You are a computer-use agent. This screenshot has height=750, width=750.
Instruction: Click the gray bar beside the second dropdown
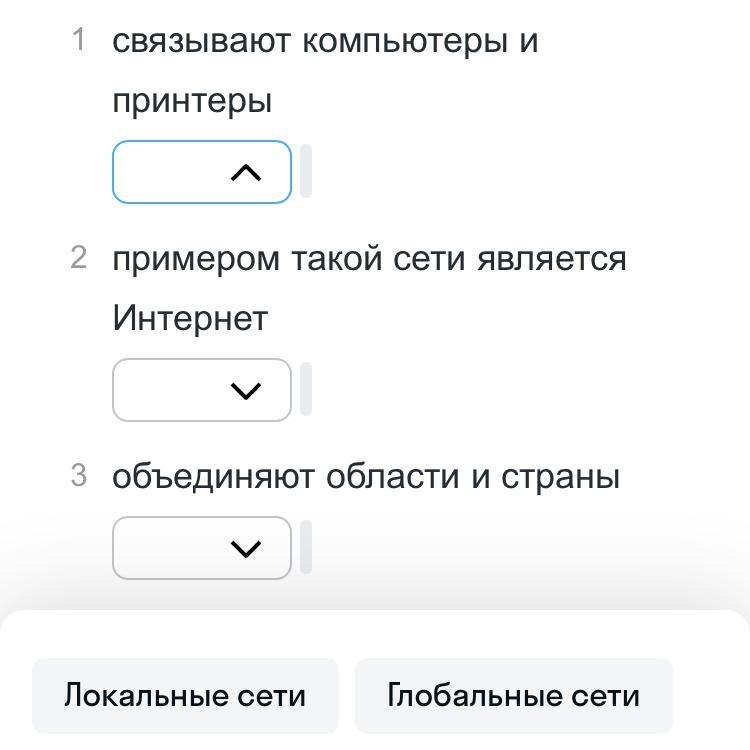point(306,389)
